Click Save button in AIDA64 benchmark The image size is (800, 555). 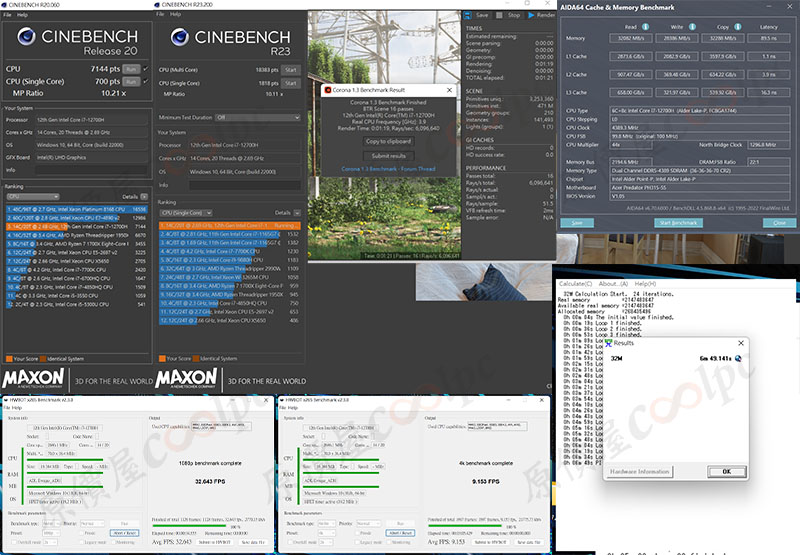click(x=577, y=223)
